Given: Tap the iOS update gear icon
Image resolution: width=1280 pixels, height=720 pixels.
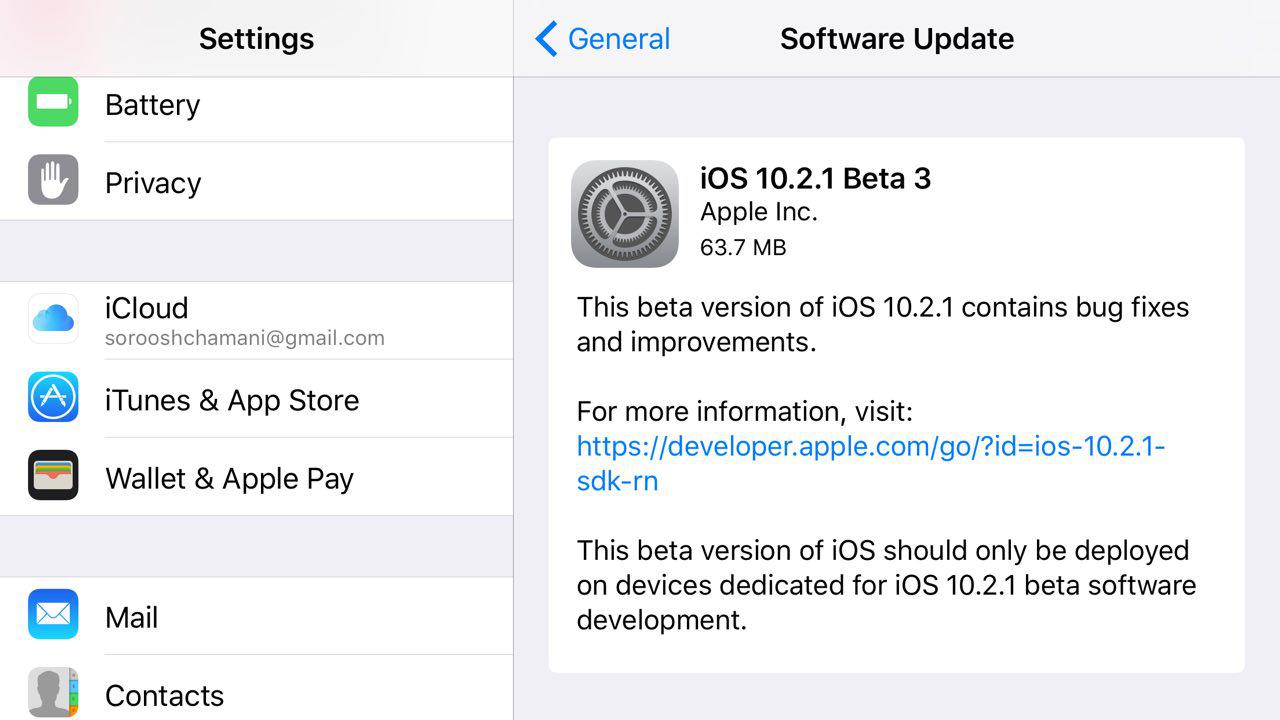Looking at the screenshot, I should coord(625,214).
